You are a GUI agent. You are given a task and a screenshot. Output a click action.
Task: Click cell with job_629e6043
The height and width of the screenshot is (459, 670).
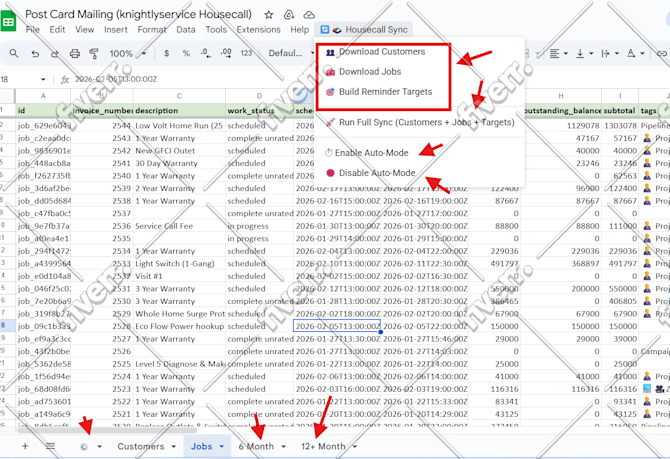coord(43,126)
